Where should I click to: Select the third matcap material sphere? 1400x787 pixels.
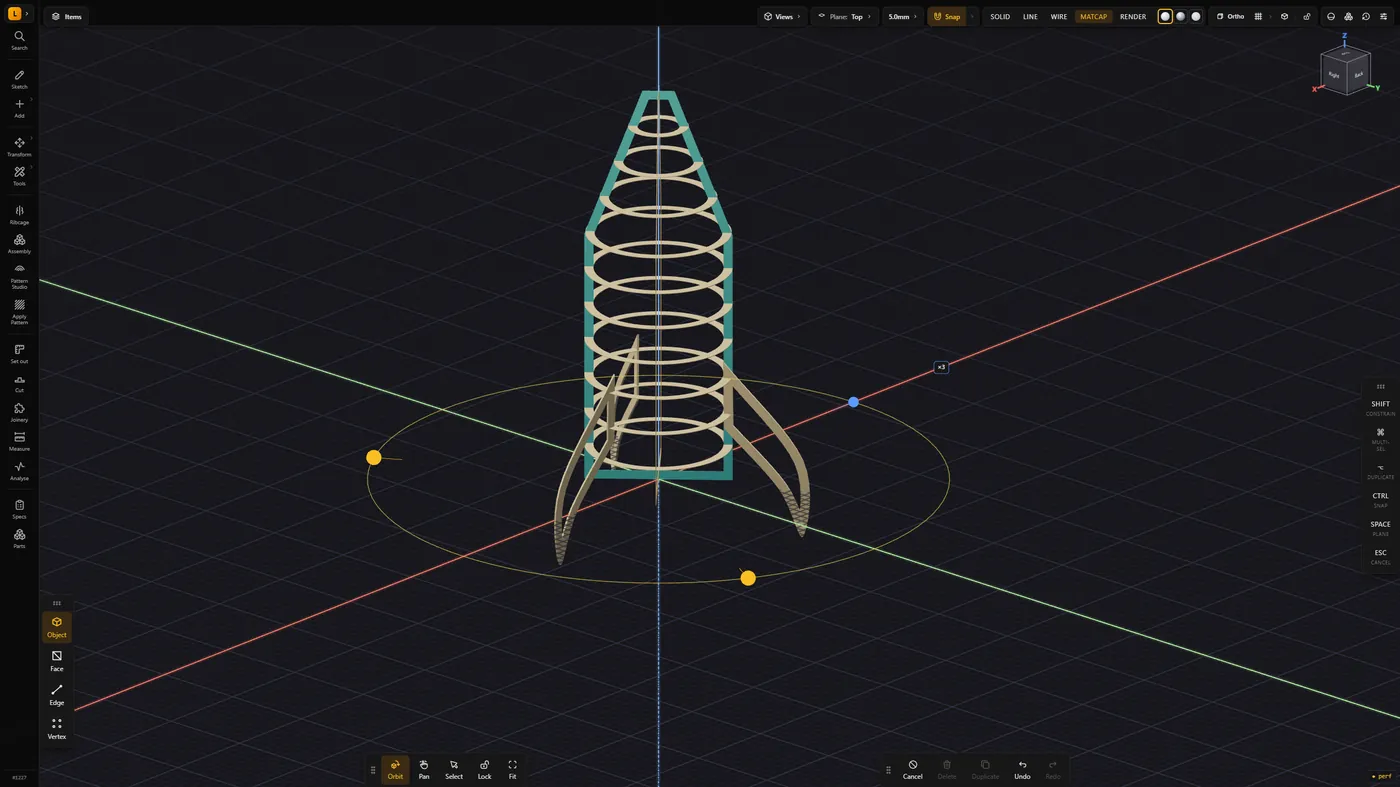coord(1195,17)
